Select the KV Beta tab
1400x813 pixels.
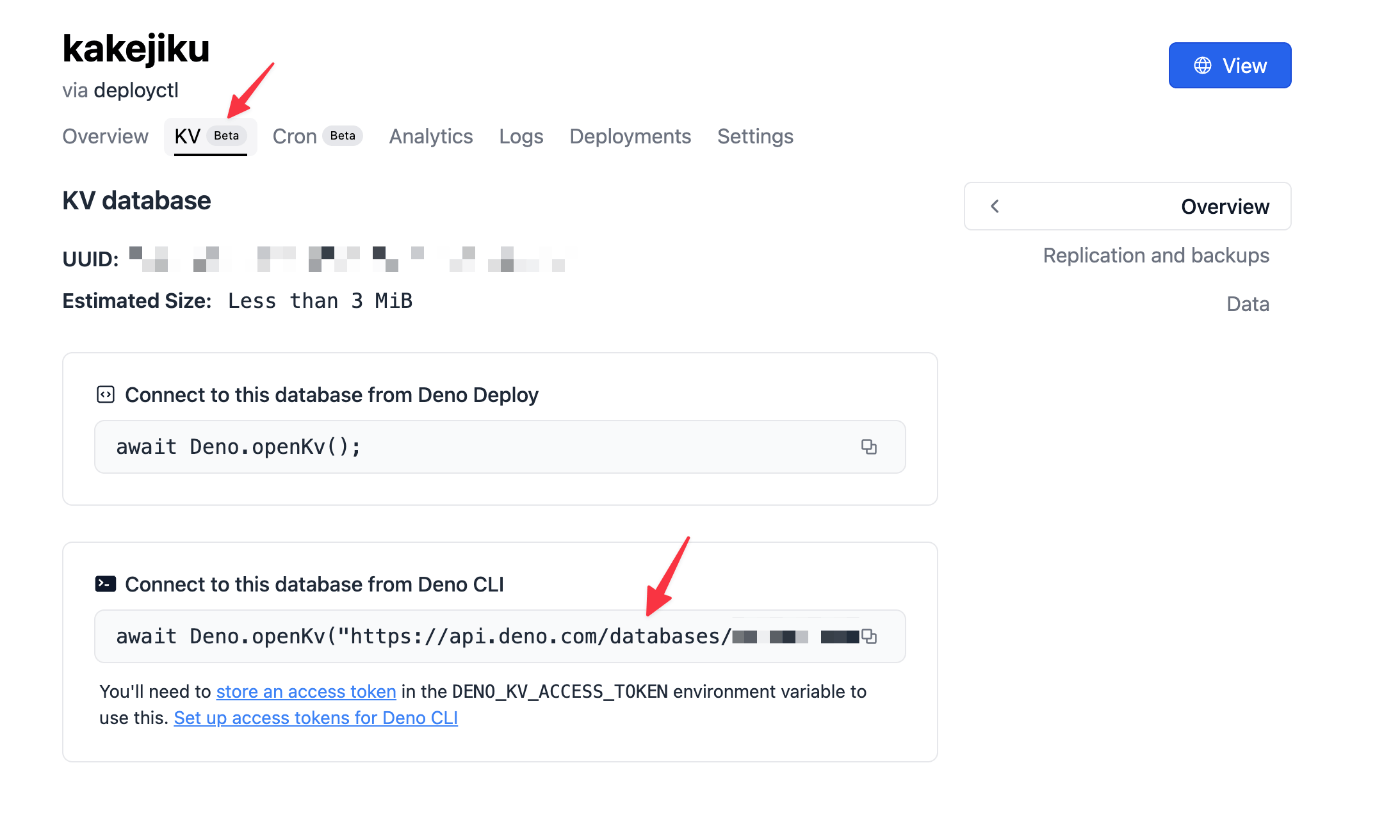click(x=210, y=136)
